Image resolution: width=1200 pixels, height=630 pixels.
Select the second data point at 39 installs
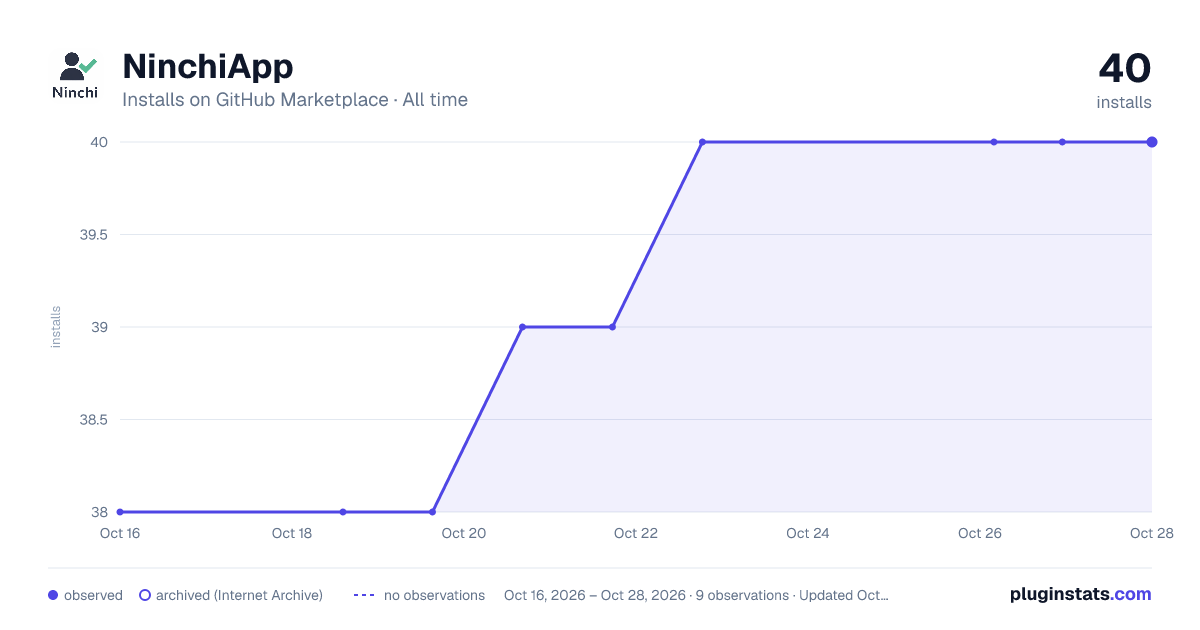pos(612,327)
